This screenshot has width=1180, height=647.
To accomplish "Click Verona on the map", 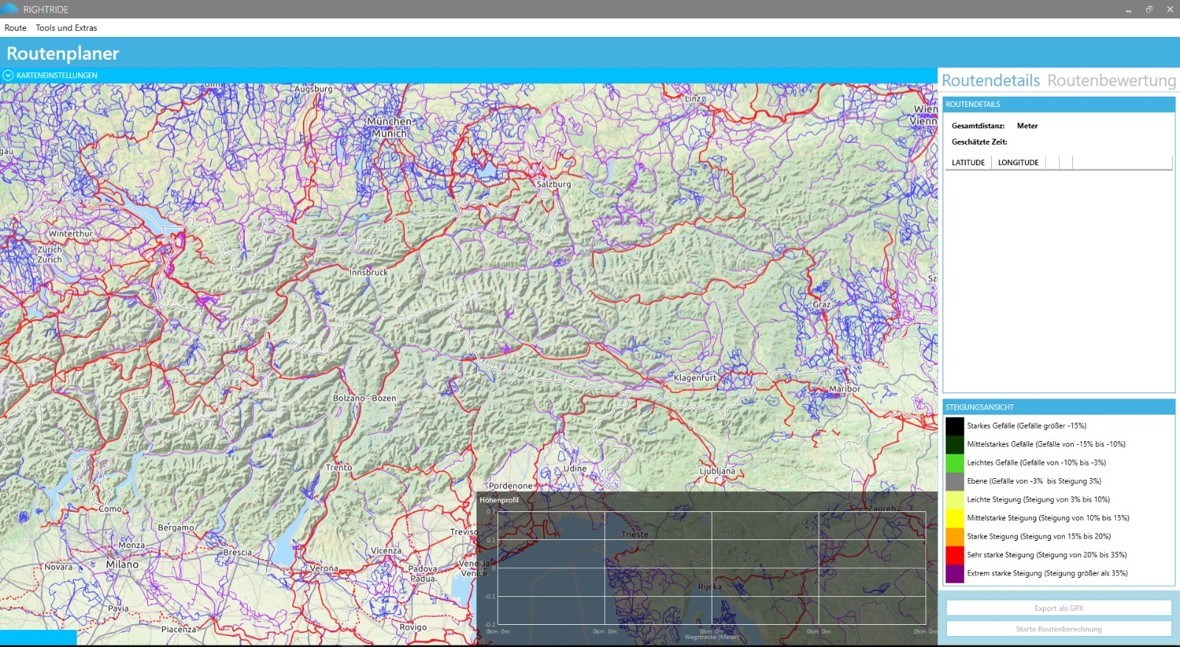I will (x=324, y=568).
